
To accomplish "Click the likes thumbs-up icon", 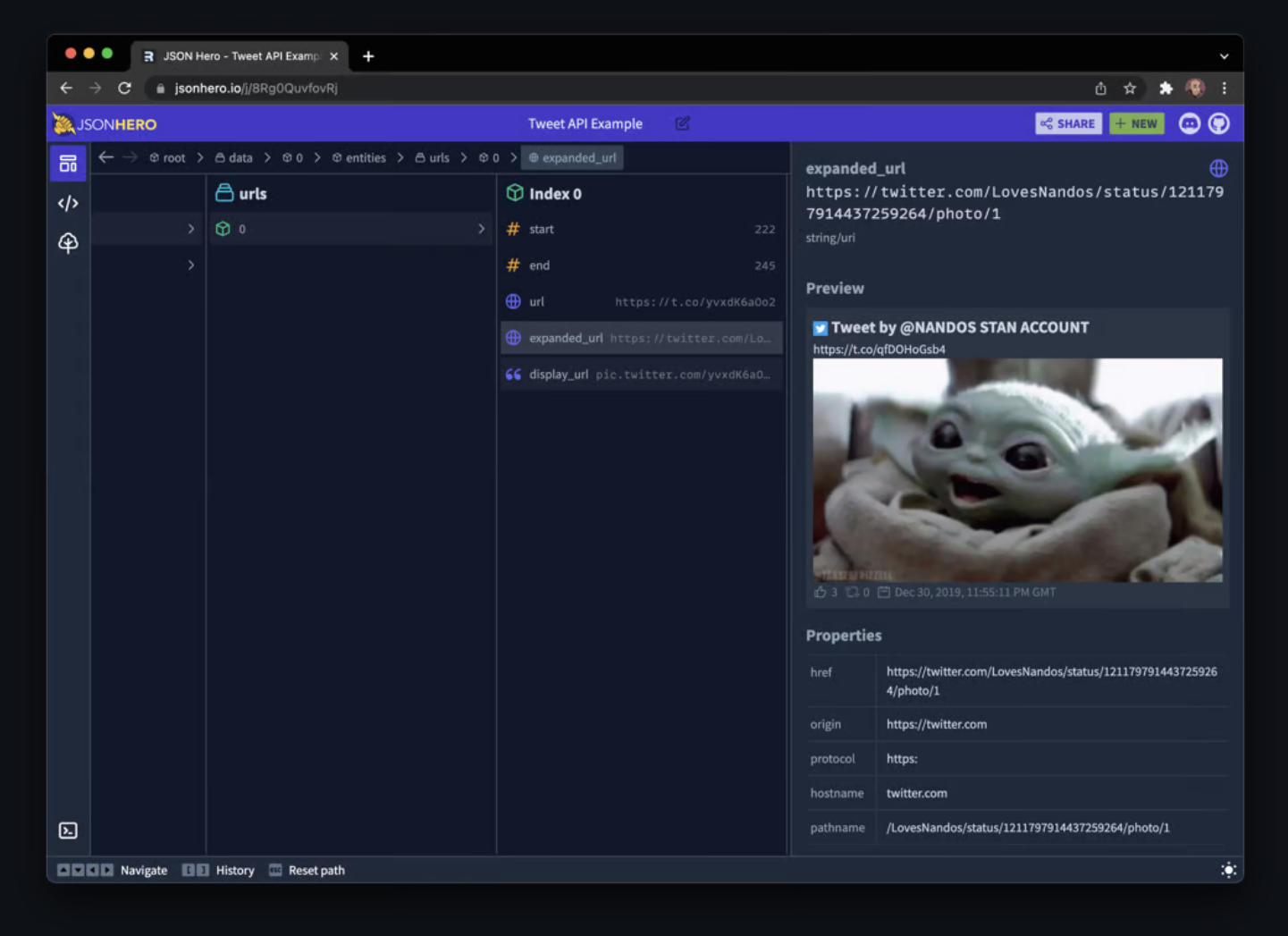I will click(821, 592).
